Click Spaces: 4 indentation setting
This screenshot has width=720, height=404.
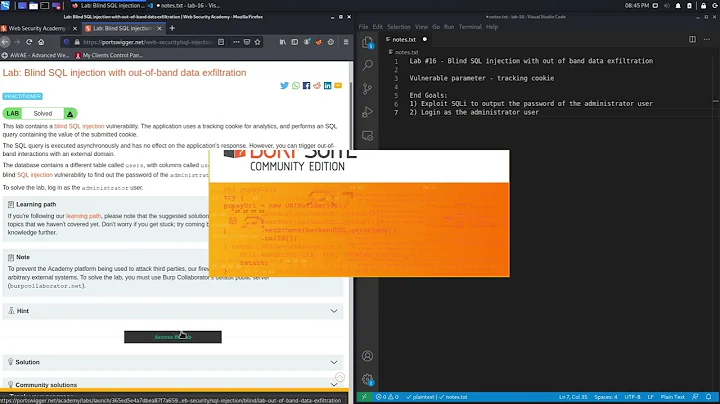coord(606,397)
